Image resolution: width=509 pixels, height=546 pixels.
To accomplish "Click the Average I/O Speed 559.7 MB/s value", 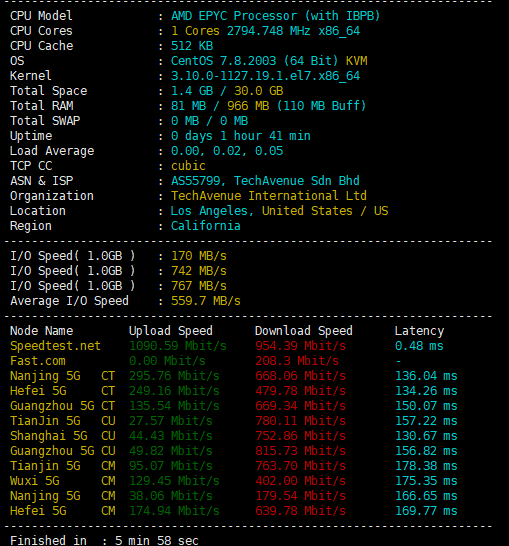I will 205,301.
